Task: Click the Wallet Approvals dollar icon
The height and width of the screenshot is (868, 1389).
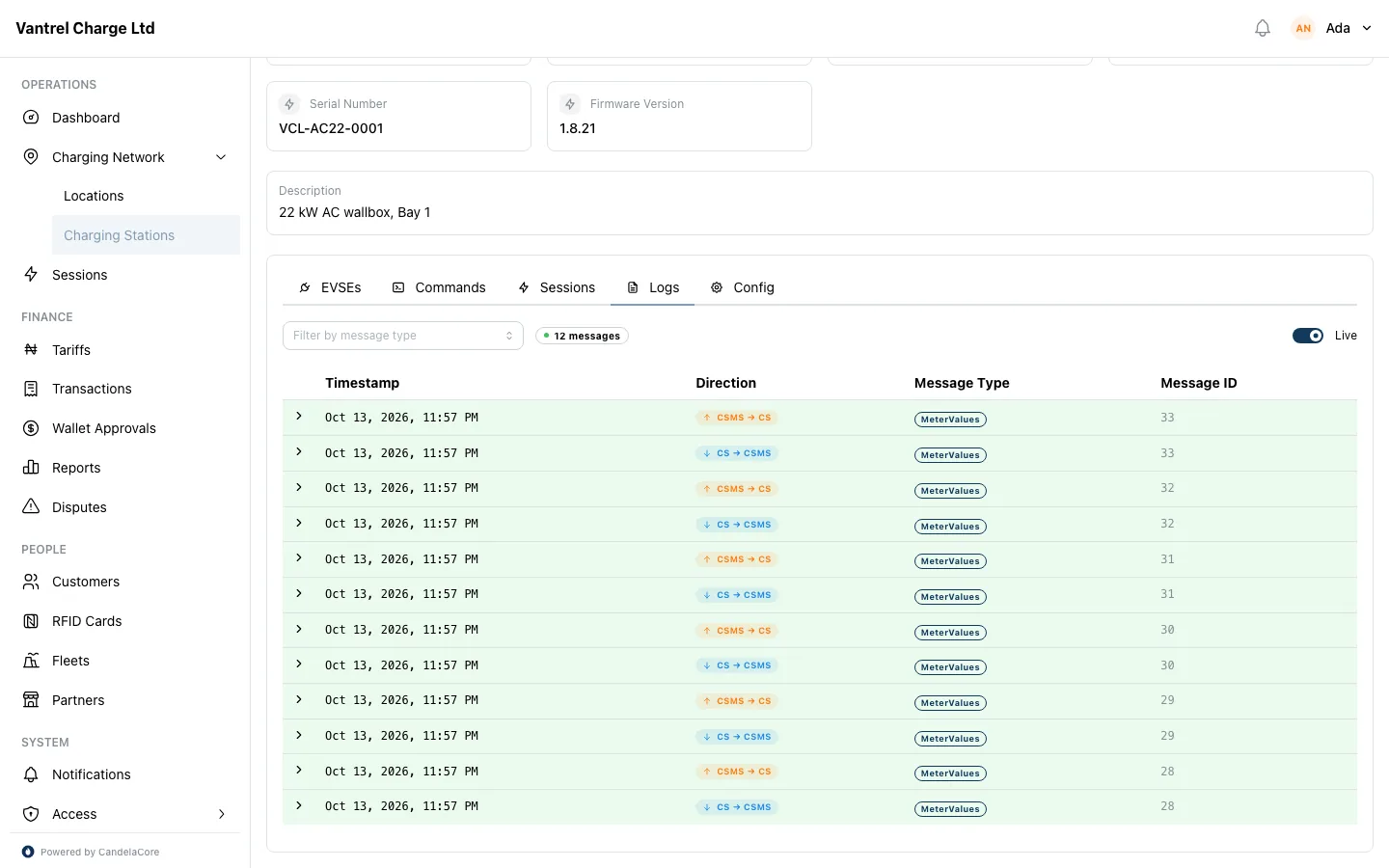Action: pos(31,428)
